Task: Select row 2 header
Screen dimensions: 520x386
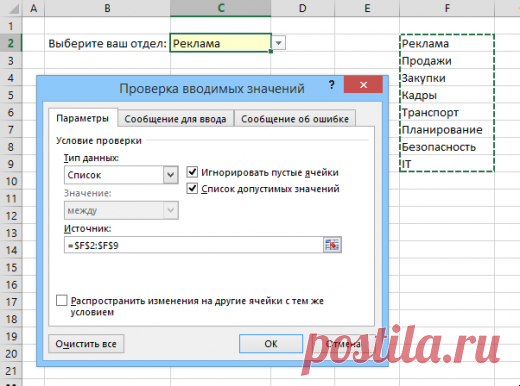Action: point(11,43)
